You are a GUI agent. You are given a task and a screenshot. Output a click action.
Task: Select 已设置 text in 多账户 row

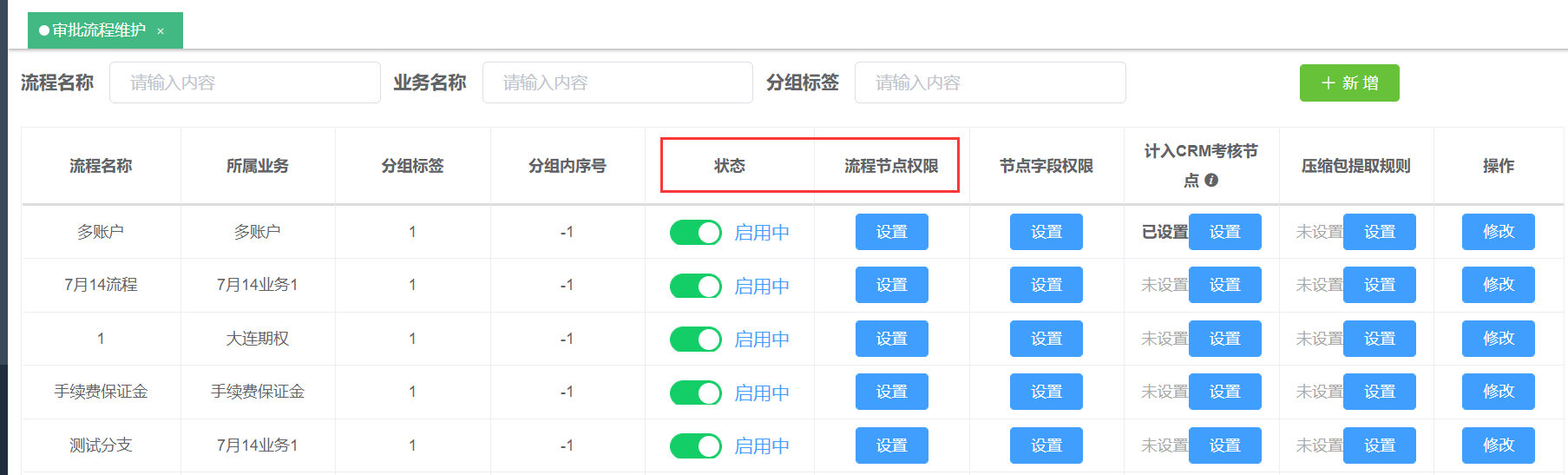pyautogui.click(x=1165, y=232)
